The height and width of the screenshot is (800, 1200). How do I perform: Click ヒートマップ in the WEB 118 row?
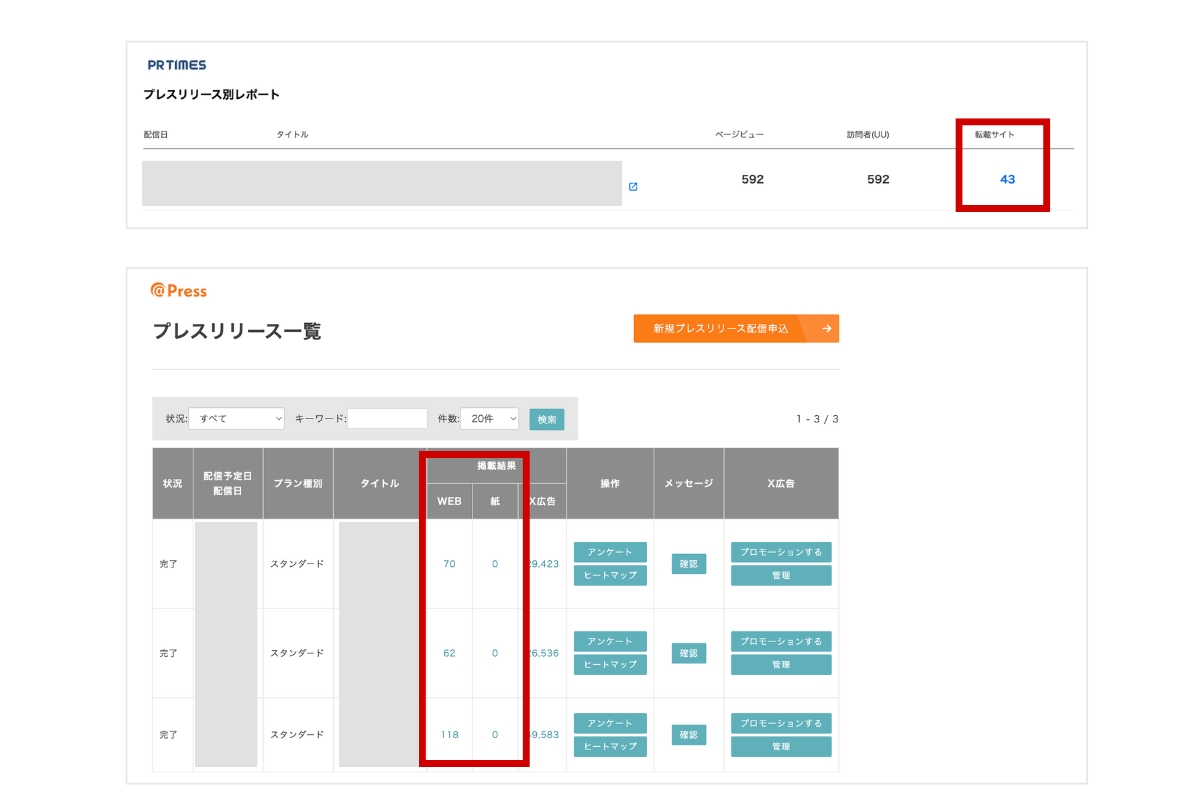coord(610,746)
